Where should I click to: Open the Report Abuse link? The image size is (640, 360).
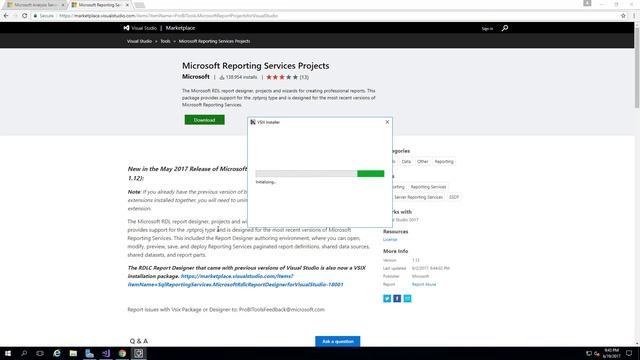(424, 284)
